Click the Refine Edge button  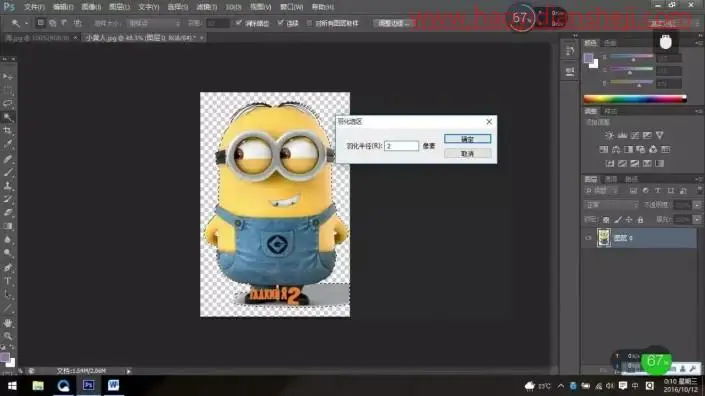coord(394,23)
